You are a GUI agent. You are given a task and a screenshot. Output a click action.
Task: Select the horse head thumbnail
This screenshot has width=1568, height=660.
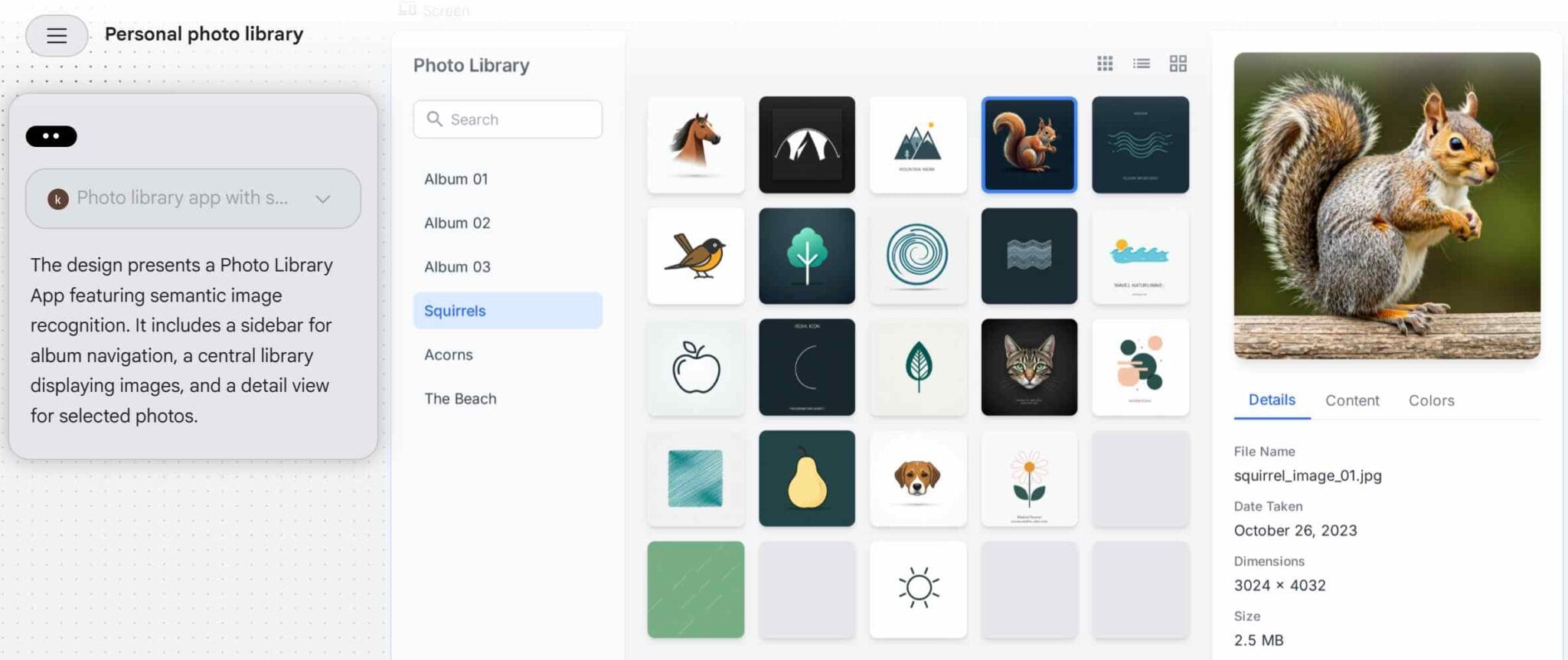click(696, 145)
